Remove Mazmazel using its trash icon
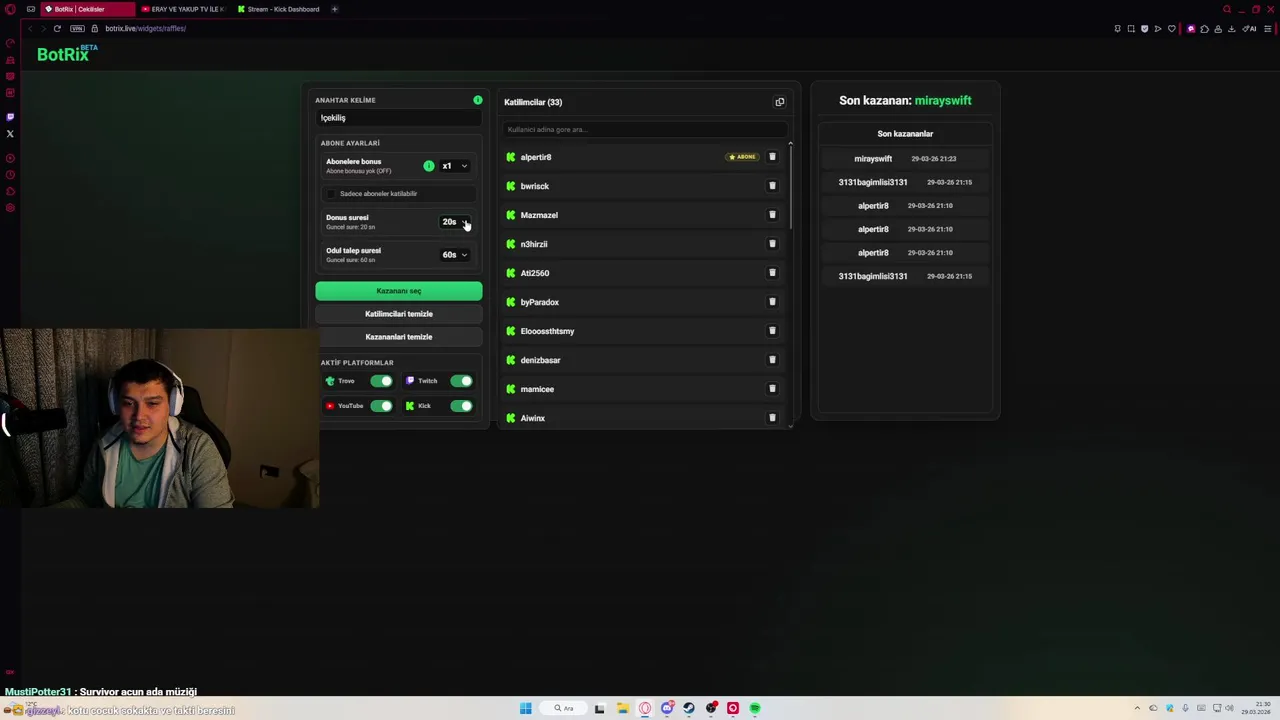 pos(772,215)
